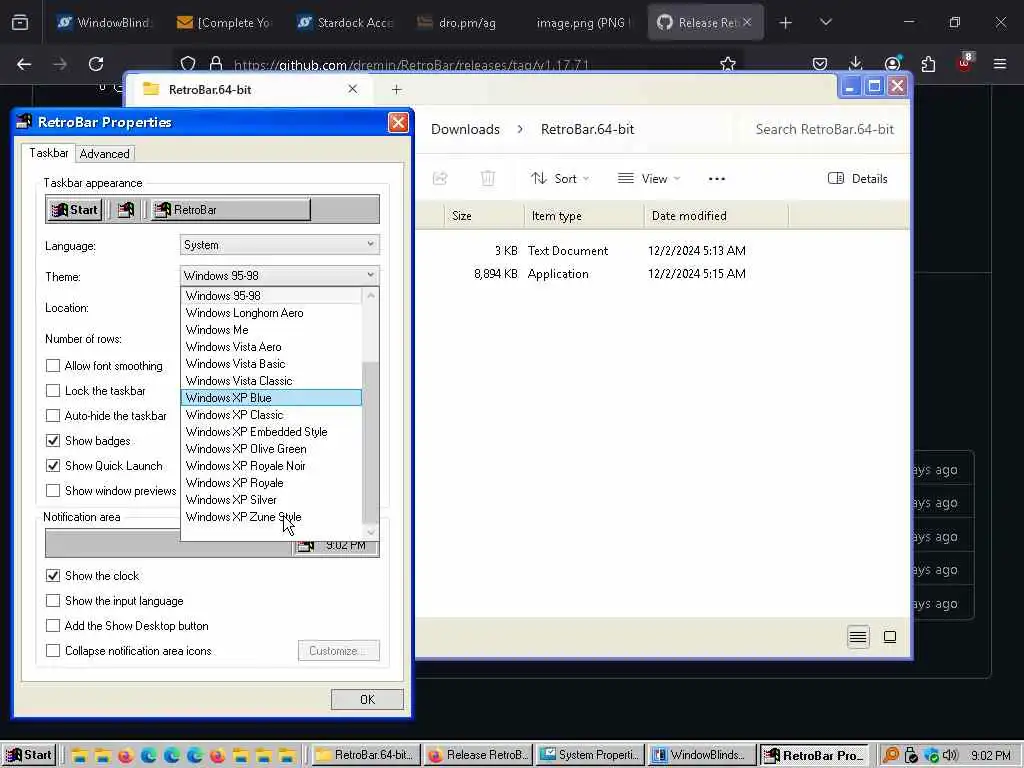Select Windows XP Blue theme
The image size is (1024, 768).
(x=271, y=398)
